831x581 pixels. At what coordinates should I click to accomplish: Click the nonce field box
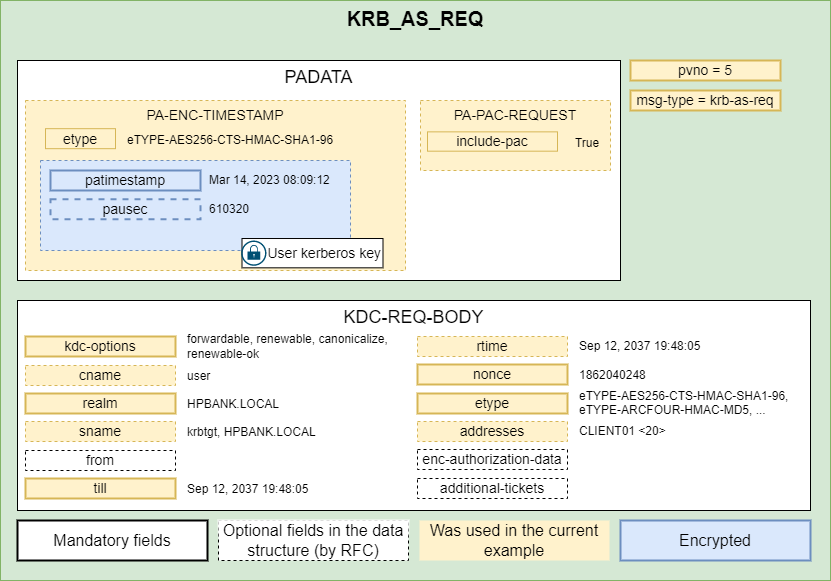coord(492,375)
